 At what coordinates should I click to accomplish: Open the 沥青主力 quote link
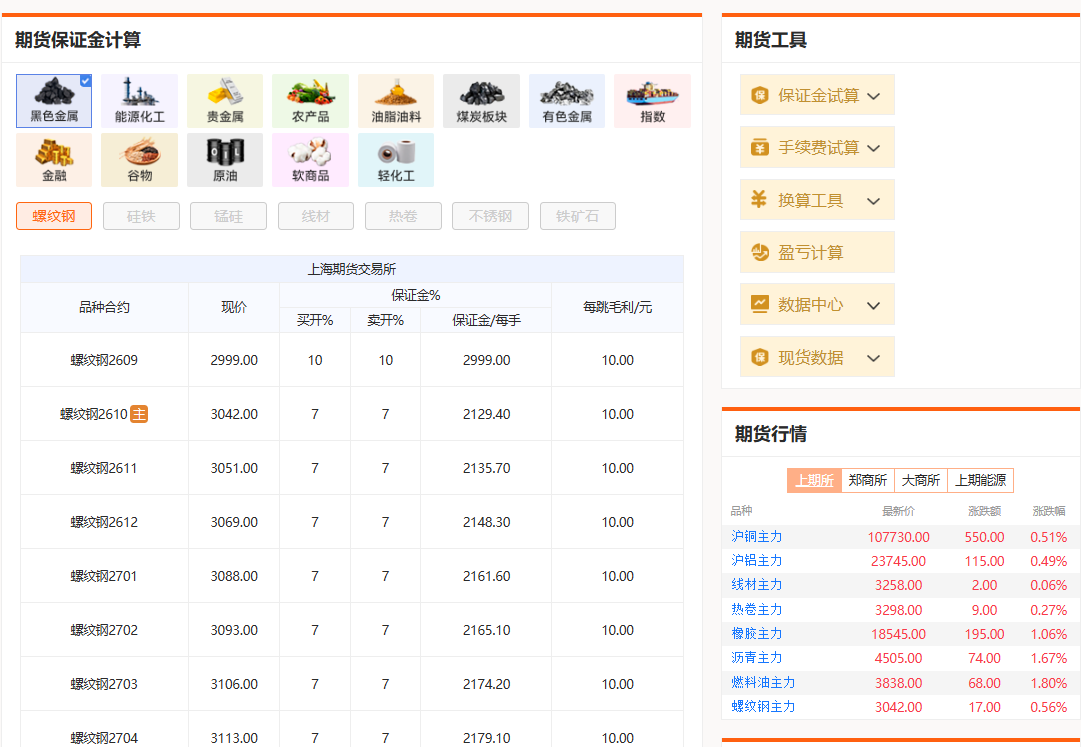(x=756, y=658)
